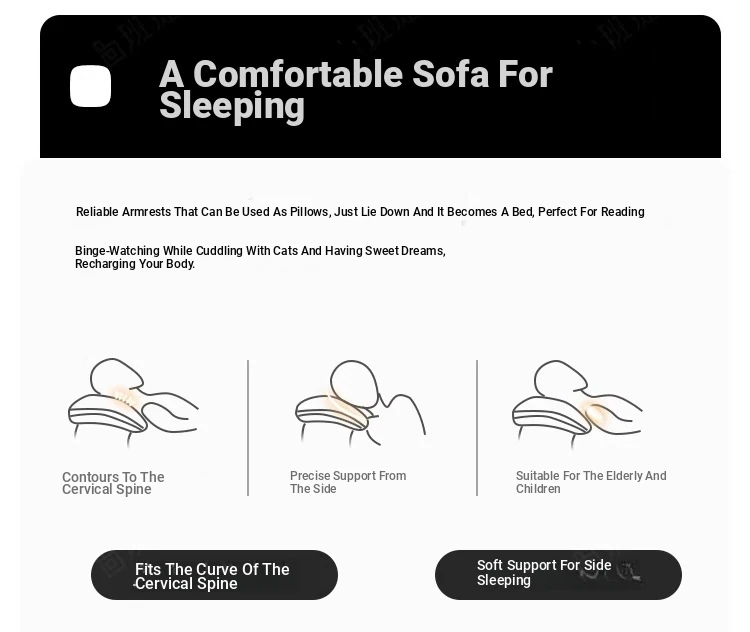Click the orange neck highlight in left illustration
Image resolution: width=750 pixels, height=632 pixels.
pyautogui.click(x=123, y=397)
